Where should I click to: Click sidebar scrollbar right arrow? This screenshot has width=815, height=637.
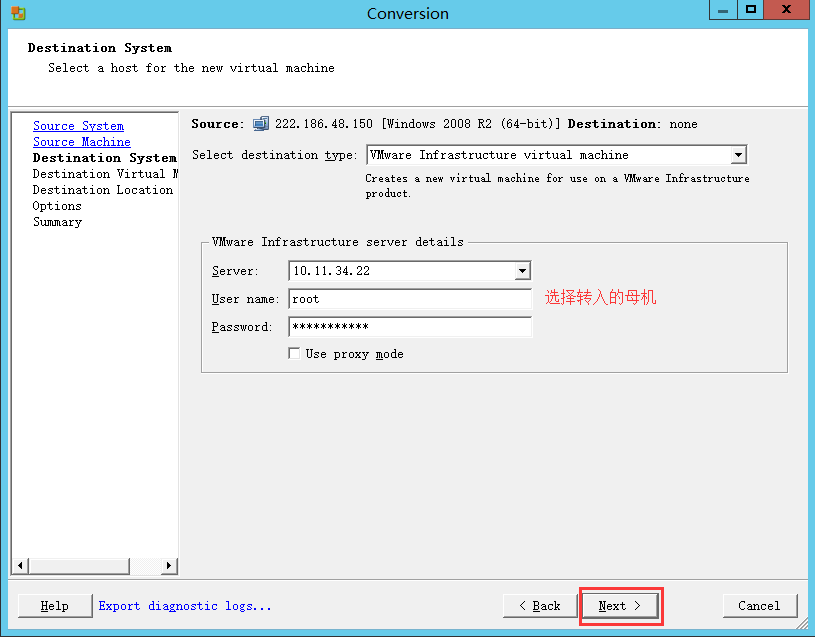pyautogui.click(x=168, y=565)
